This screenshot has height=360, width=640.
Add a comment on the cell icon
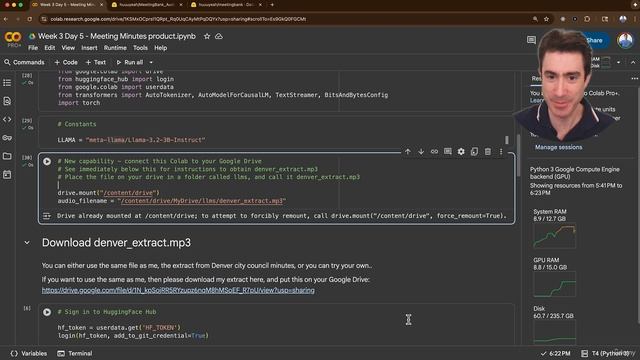pos(448,151)
